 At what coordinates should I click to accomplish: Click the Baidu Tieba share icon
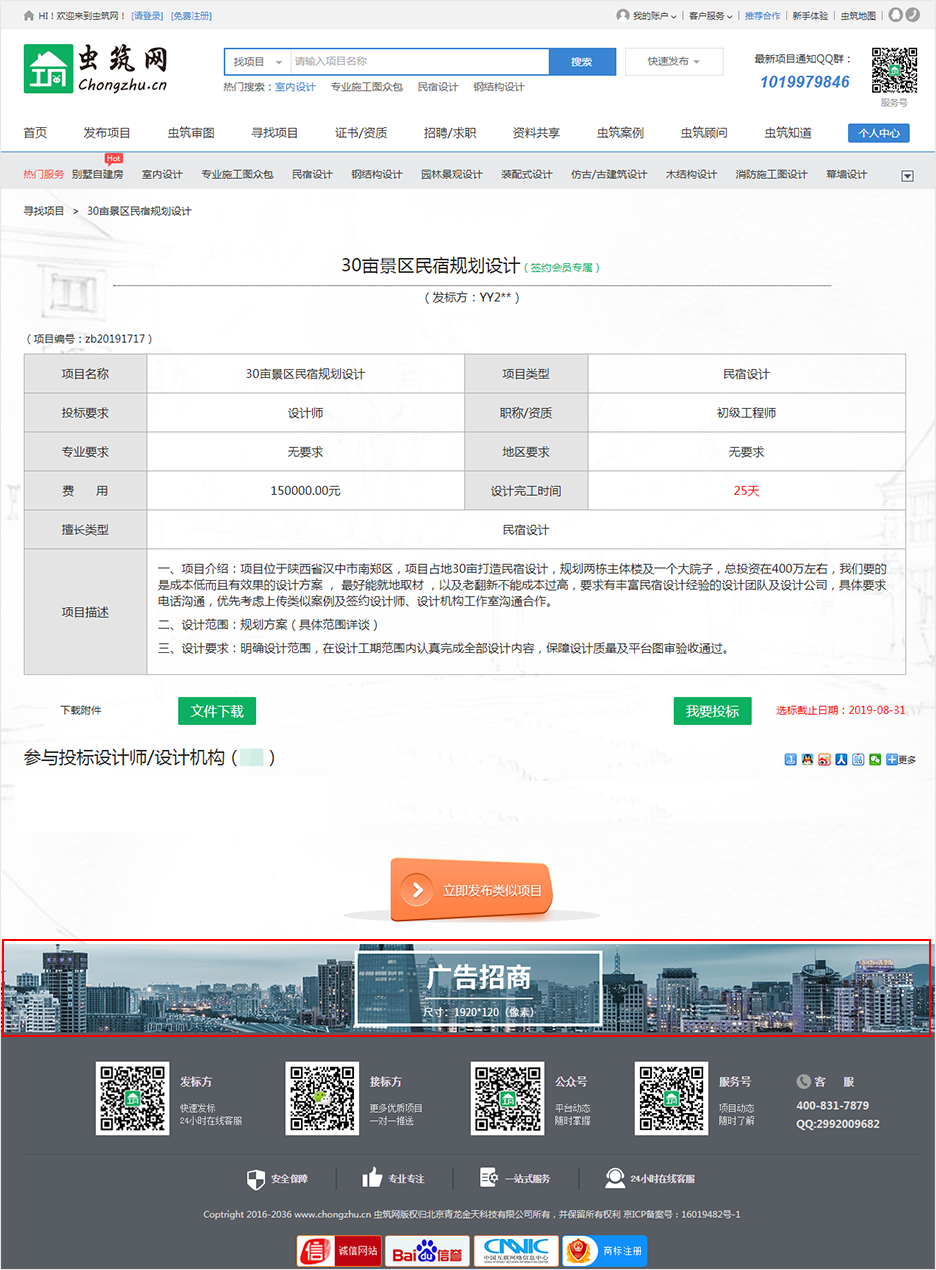[858, 760]
